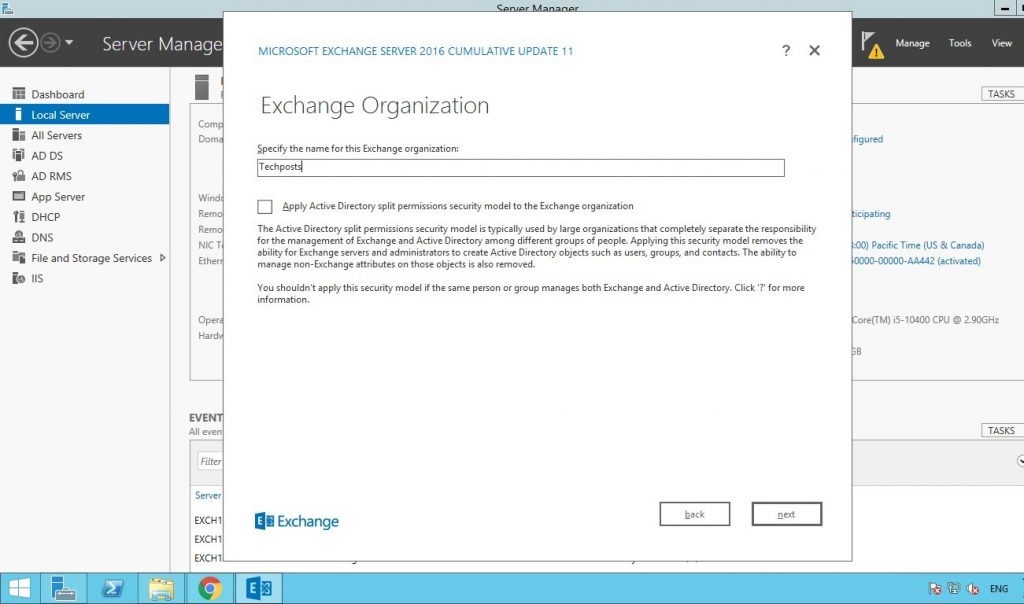Click the next button in setup

point(786,514)
